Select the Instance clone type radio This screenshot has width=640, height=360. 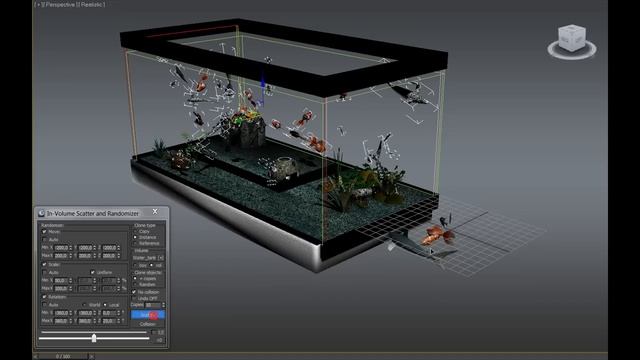(136, 237)
